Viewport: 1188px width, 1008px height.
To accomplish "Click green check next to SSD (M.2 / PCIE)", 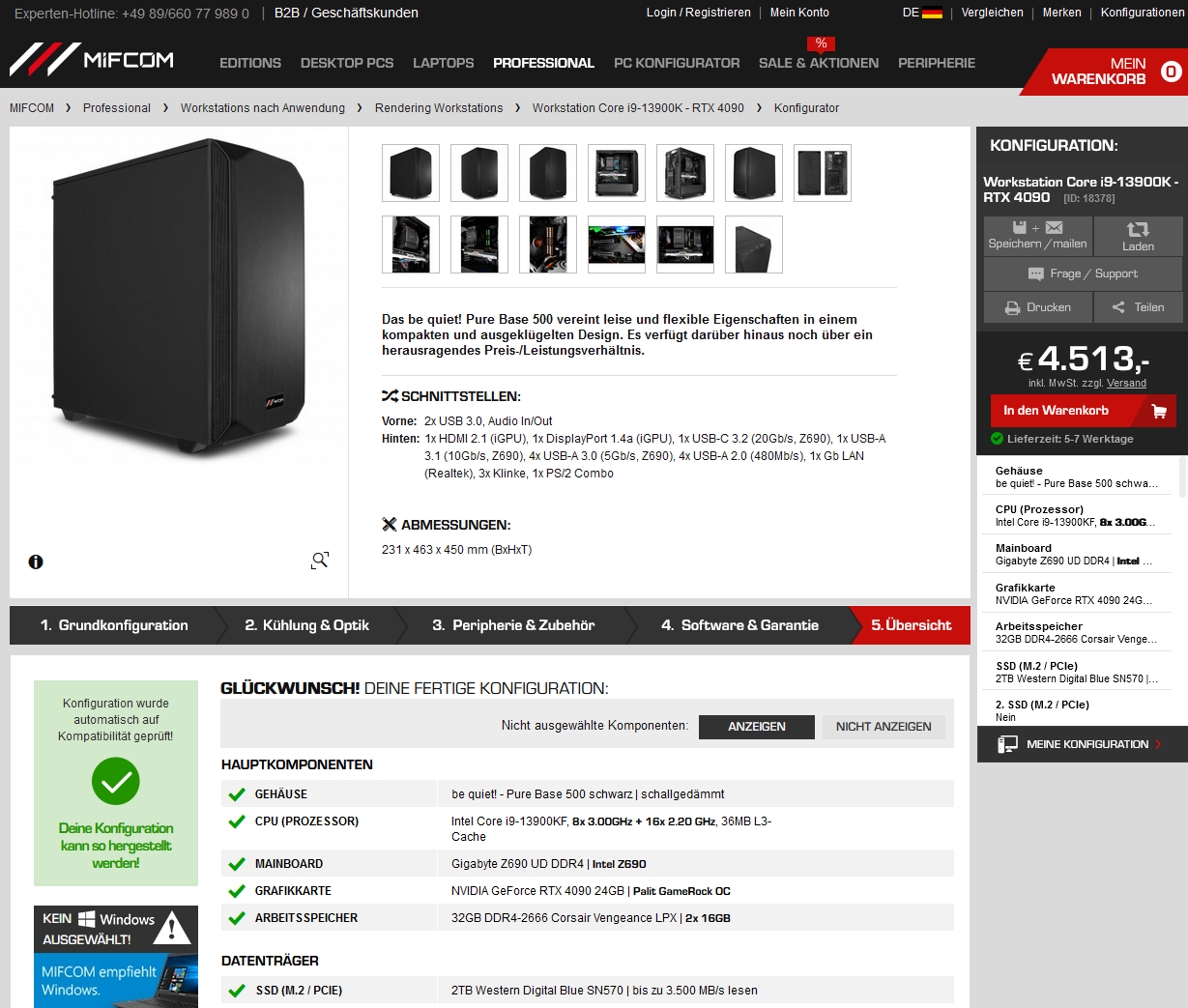I will [x=237, y=991].
